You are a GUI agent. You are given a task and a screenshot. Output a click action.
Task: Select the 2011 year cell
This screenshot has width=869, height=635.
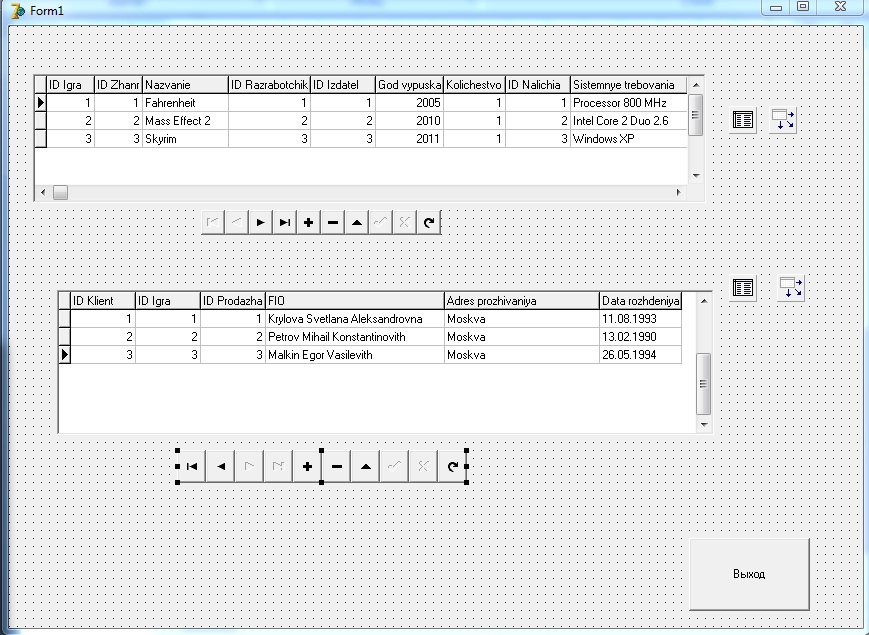pyautogui.click(x=409, y=139)
